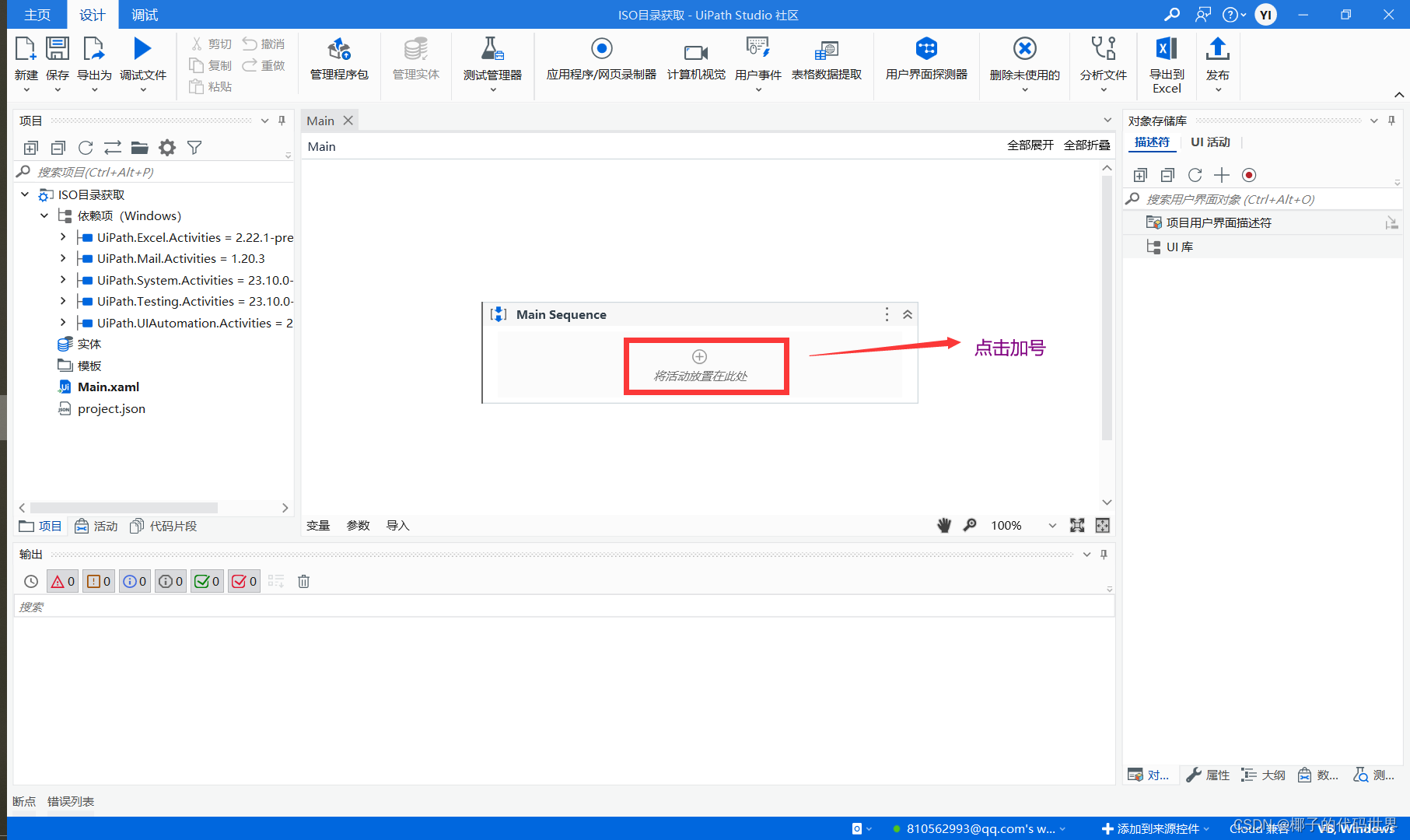Select Main.xaml in project tree
Viewport: 1410px width, 840px height.
pyautogui.click(x=108, y=387)
